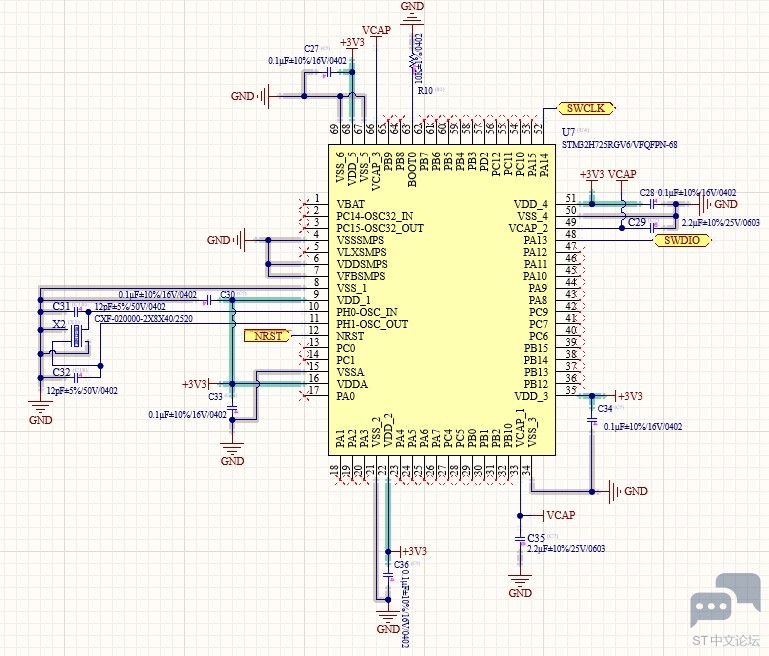The image size is (769, 656).
Task: Click the PC14-OSC32_IN pin name
Action: (375, 216)
